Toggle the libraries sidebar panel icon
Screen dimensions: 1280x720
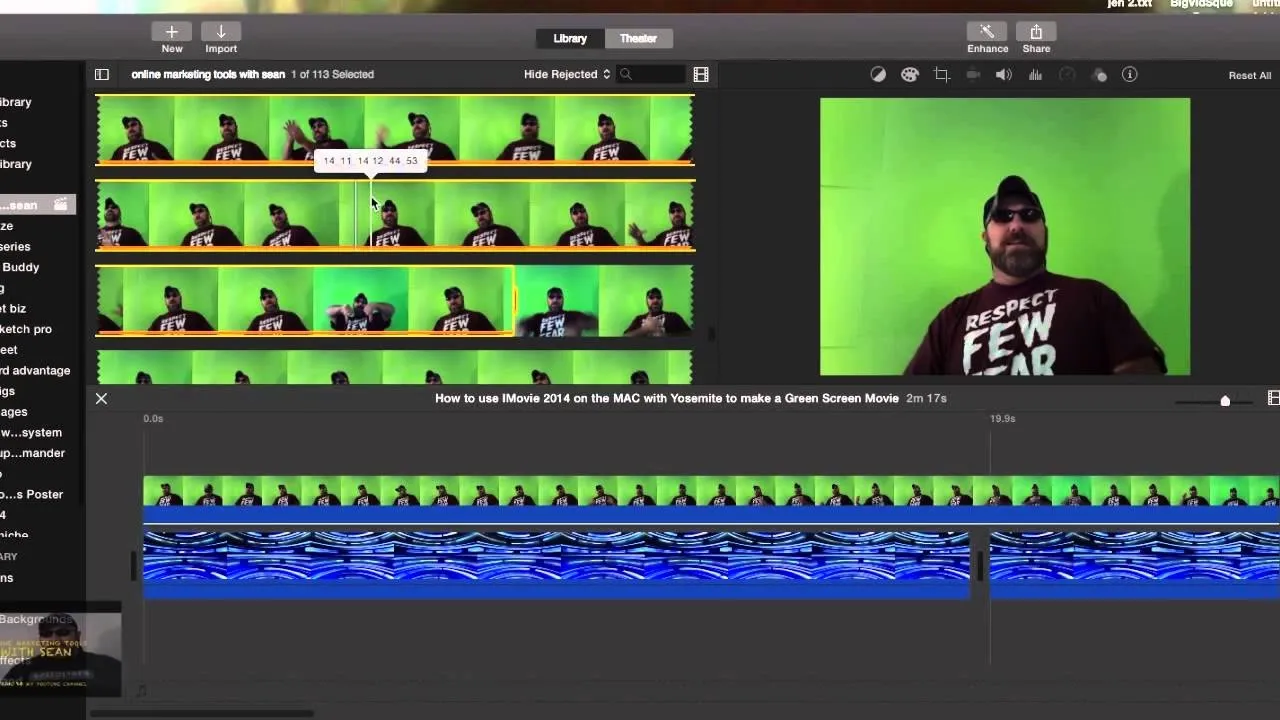click(102, 74)
